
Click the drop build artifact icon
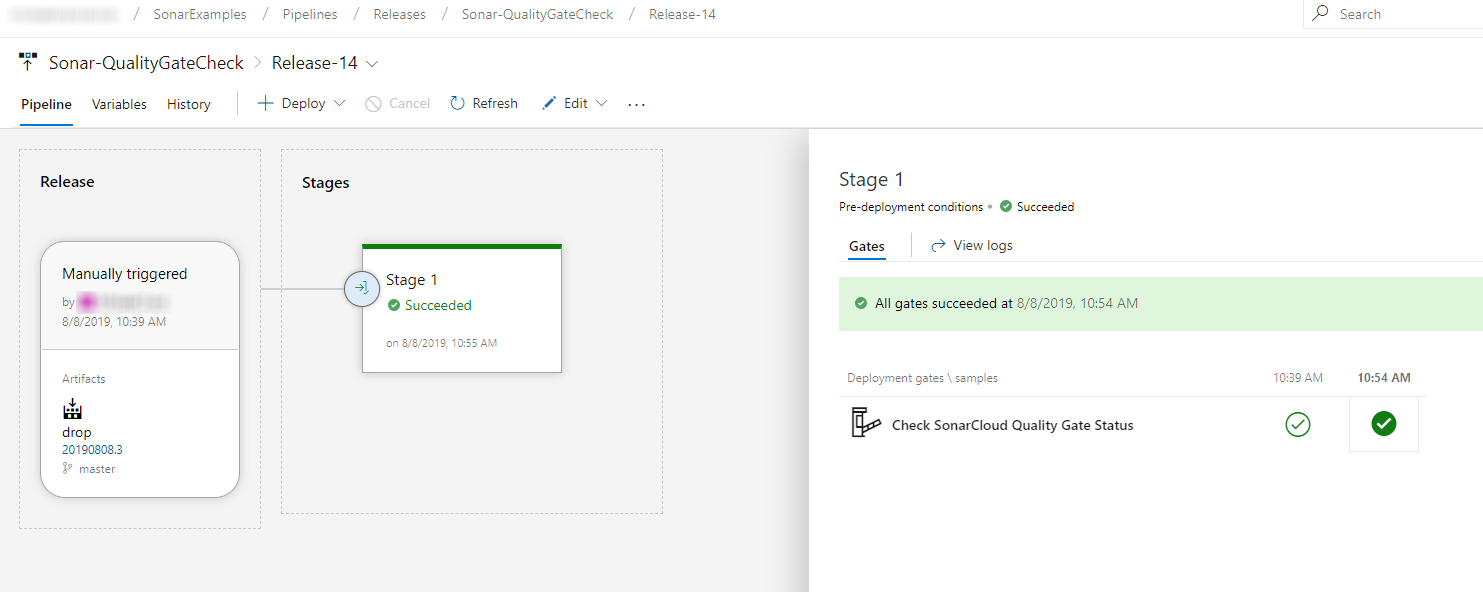pyautogui.click(x=72, y=409)
